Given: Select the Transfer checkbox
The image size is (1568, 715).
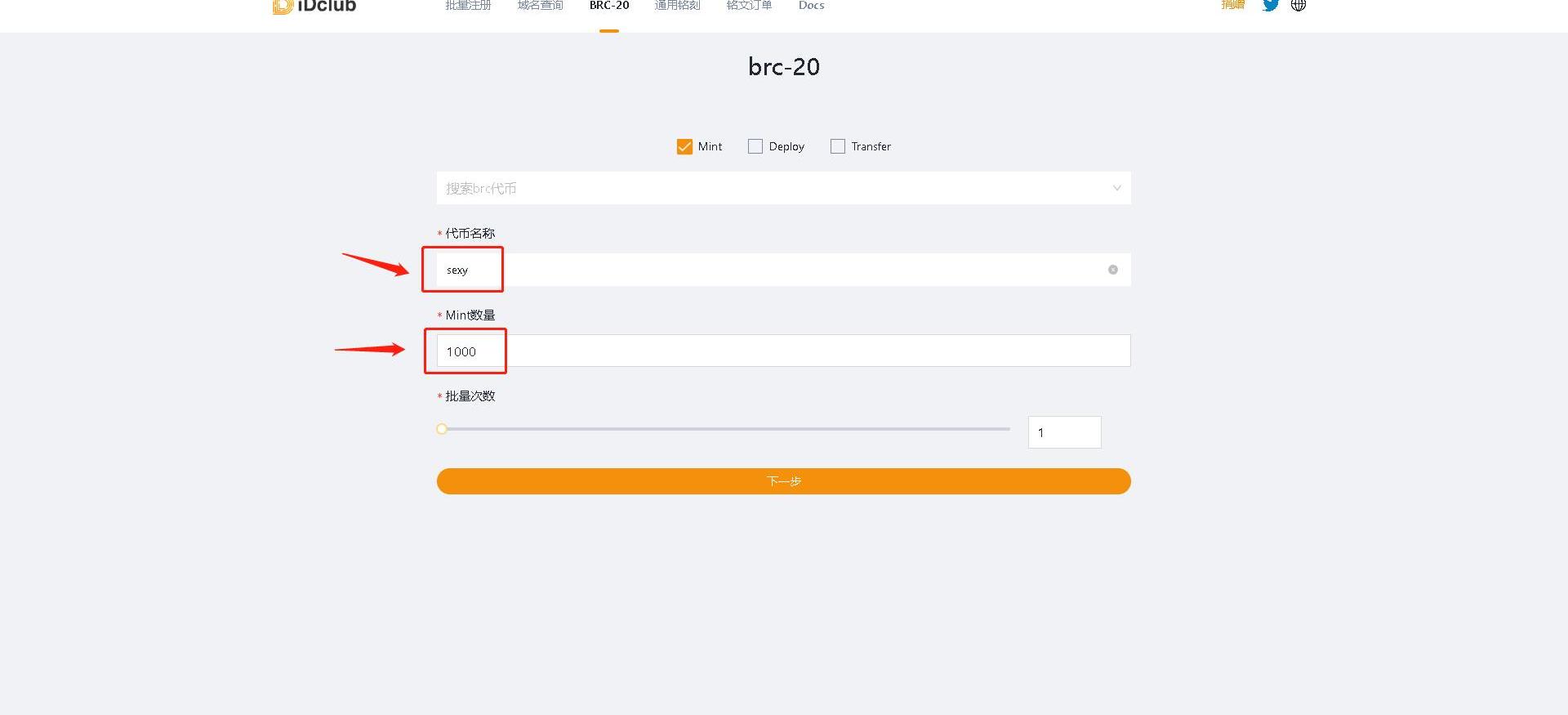Looking at the screenshot, I should pyautogui.click(x=838, y=147).
